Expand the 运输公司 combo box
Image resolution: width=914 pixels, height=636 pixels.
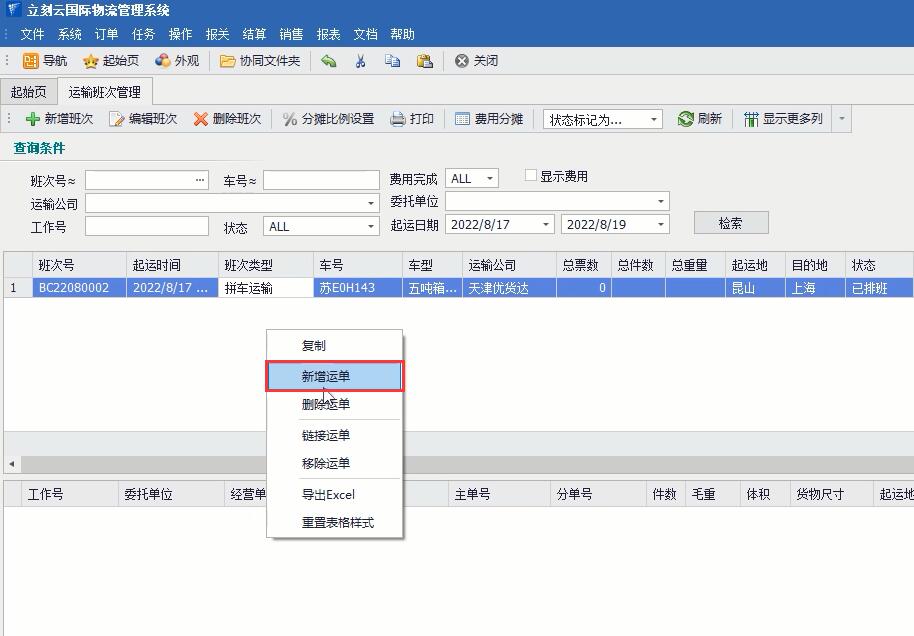pos(372,203)
